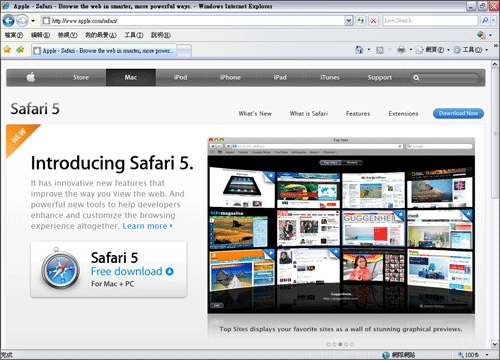Click the blue Download Now button
Viewport: 500px width, 360px height.
458,113
